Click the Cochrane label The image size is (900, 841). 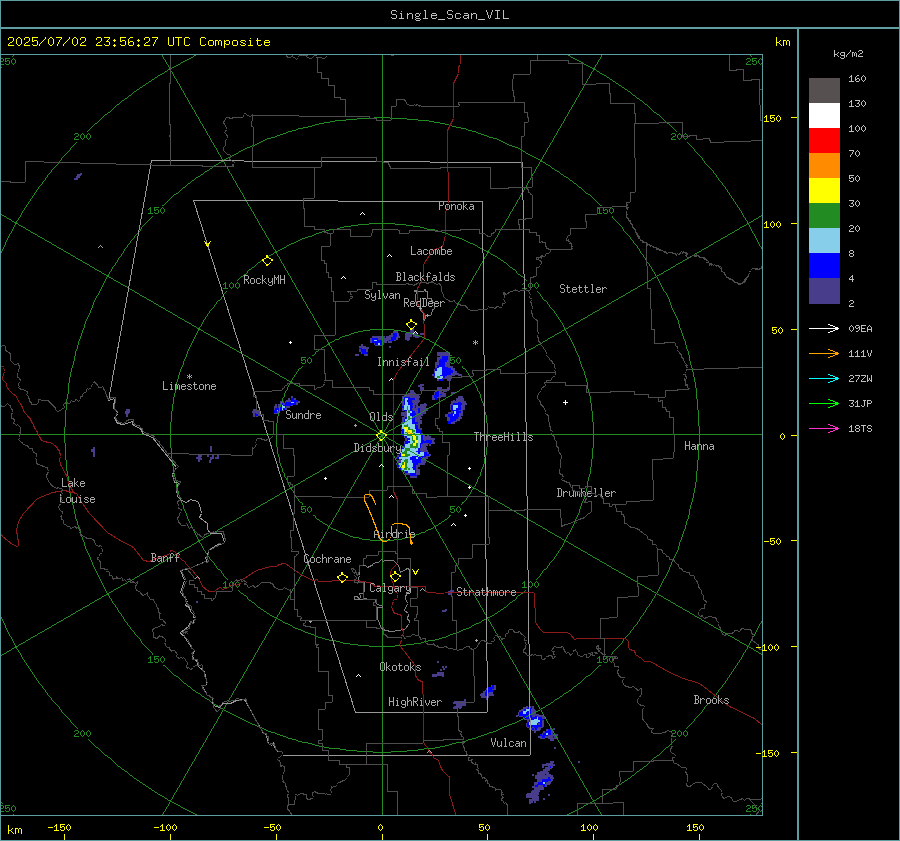point(327,559)
